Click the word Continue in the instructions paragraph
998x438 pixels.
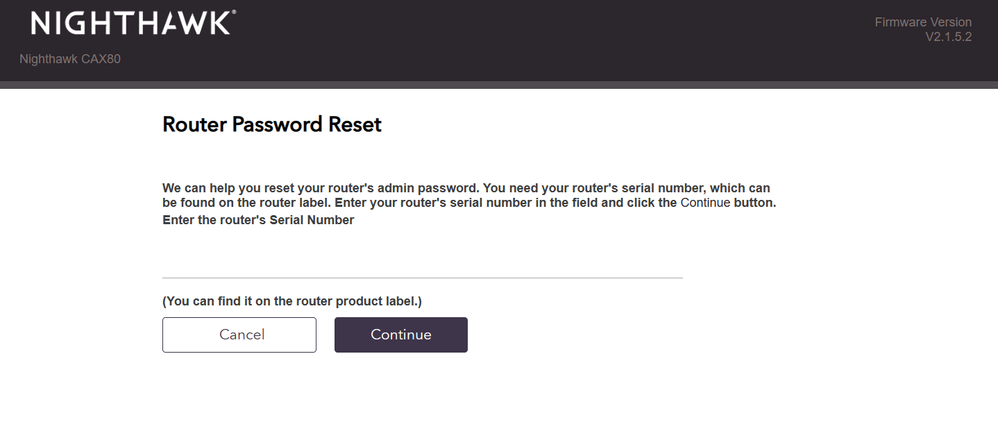coord(706,203)
